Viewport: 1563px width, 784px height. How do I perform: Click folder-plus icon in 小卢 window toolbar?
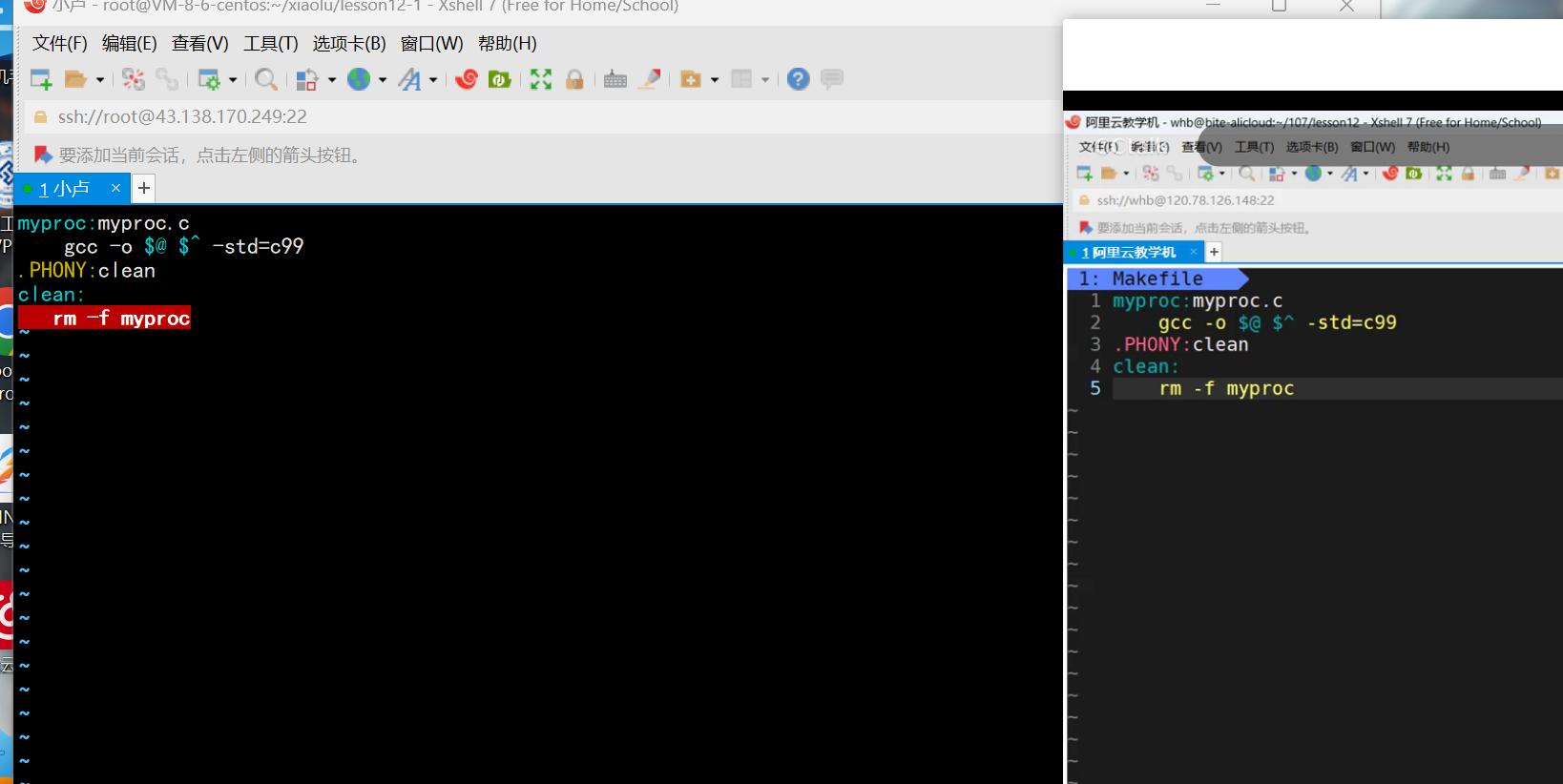pyautogui.click(x=691, y=79)
